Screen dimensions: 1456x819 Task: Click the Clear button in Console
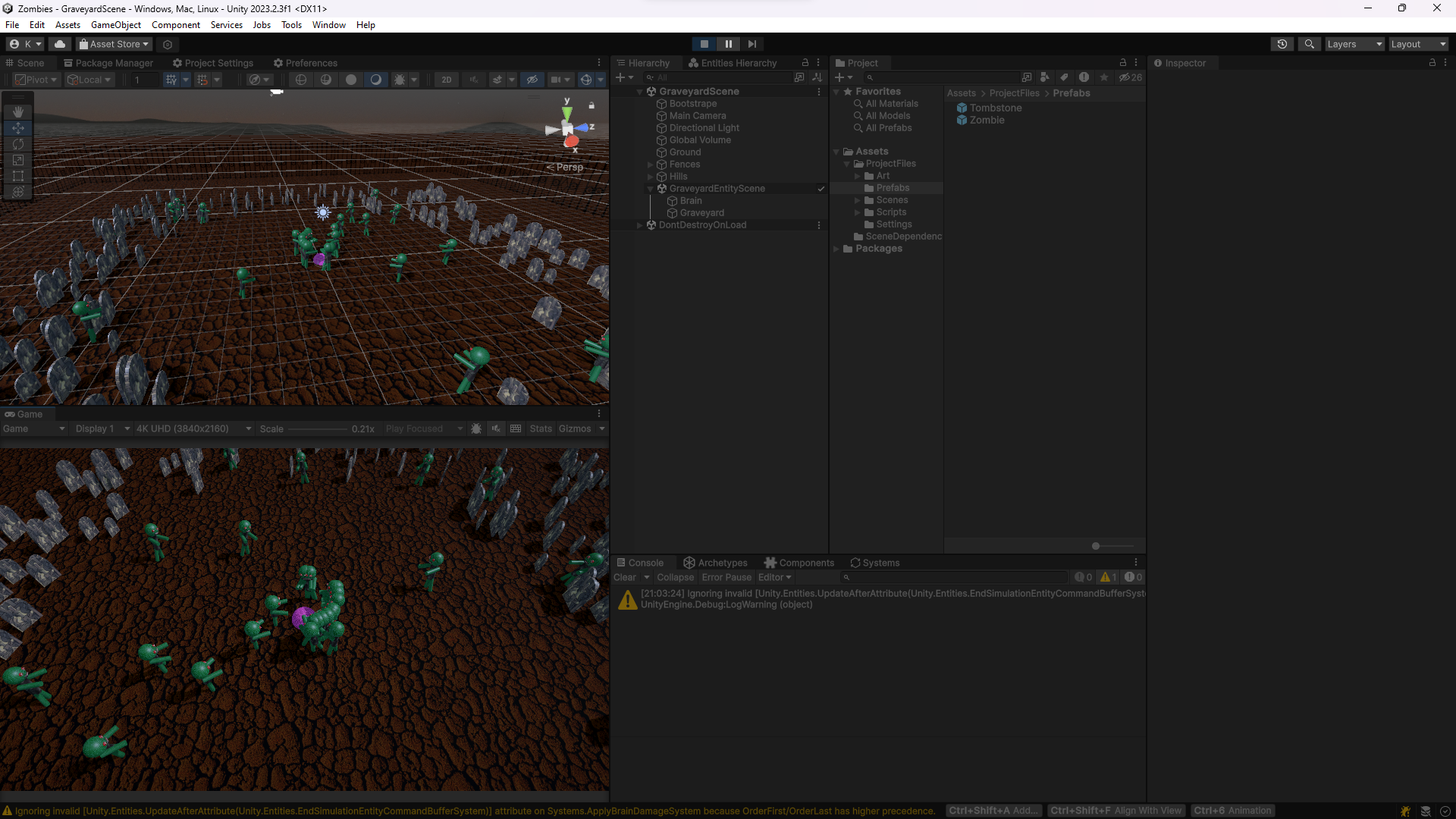click(625, 578)
